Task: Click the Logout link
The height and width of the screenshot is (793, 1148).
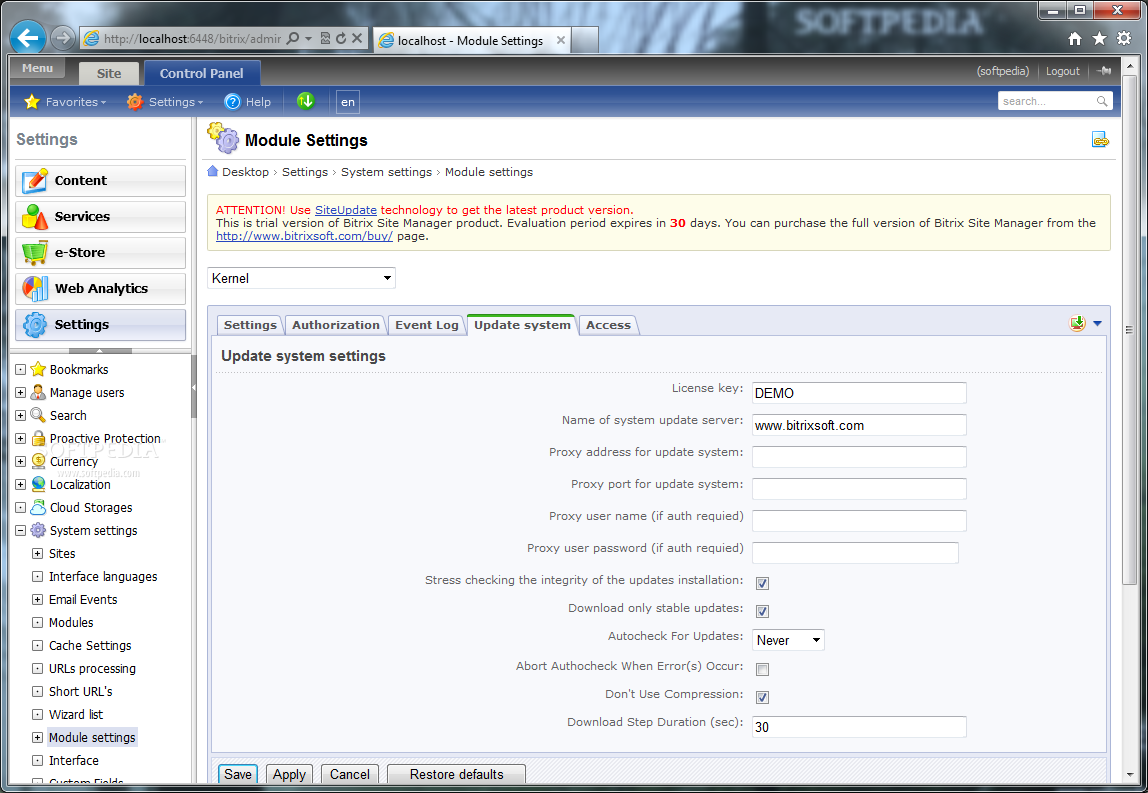Action: point(1062,71)
